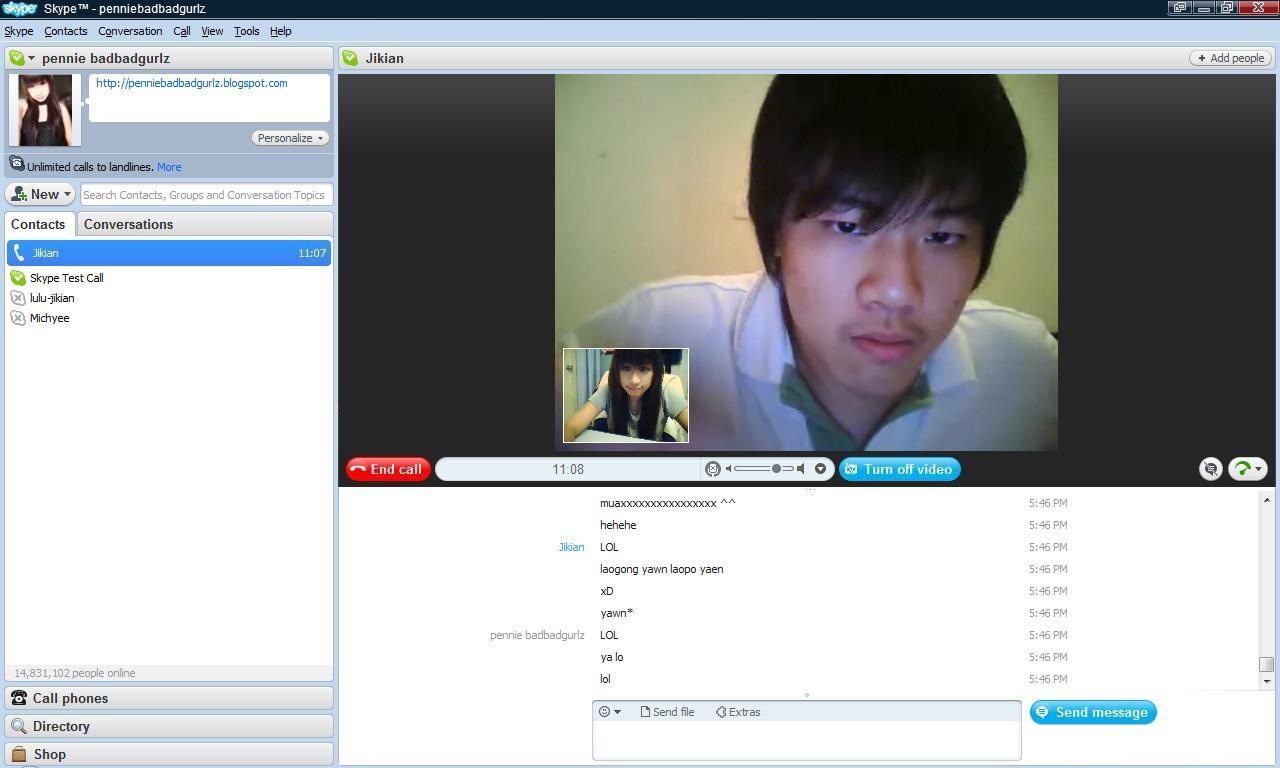Click the chat message input box
The height and width of the screenshot is (768, 1280).
806,740
